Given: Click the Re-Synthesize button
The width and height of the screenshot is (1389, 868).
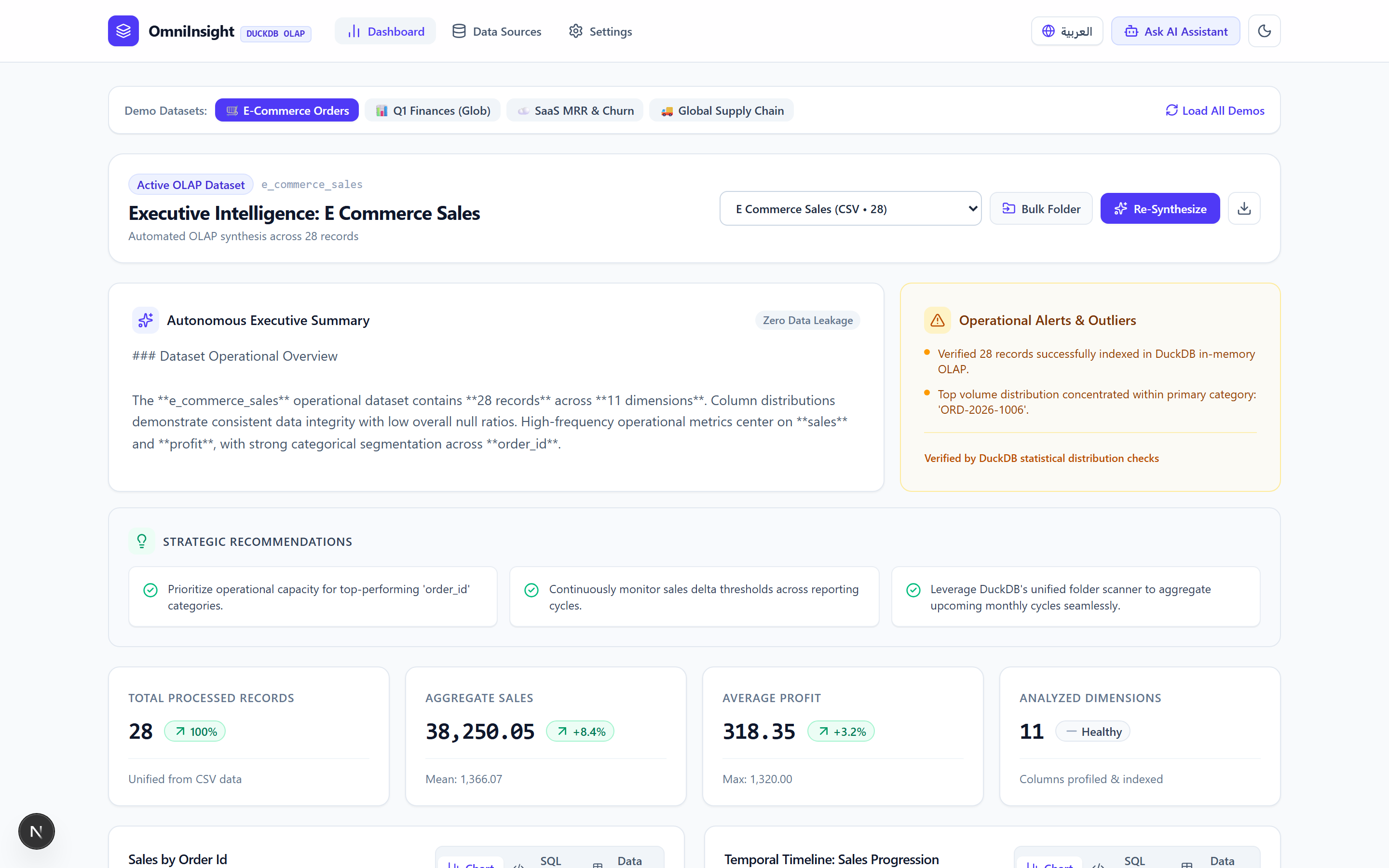Looking at the screenshot, I should pos(1160,208).
